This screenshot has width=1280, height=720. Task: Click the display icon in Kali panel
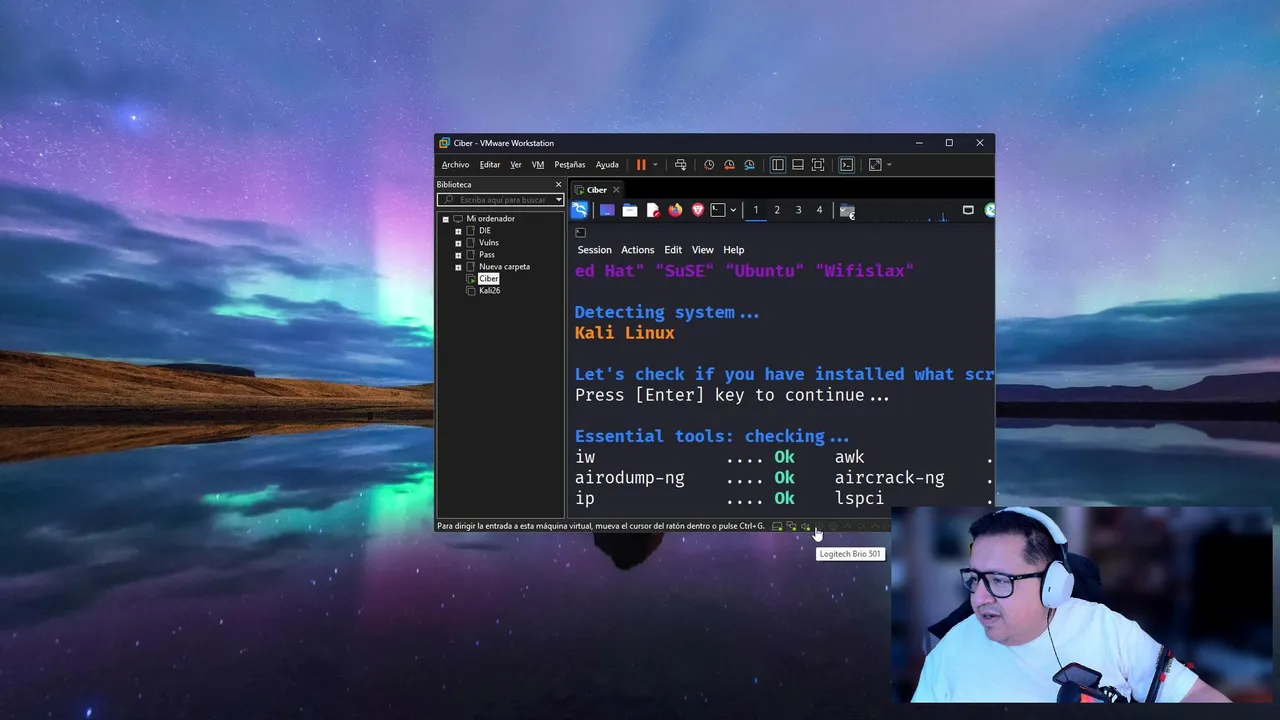[968, 210]
